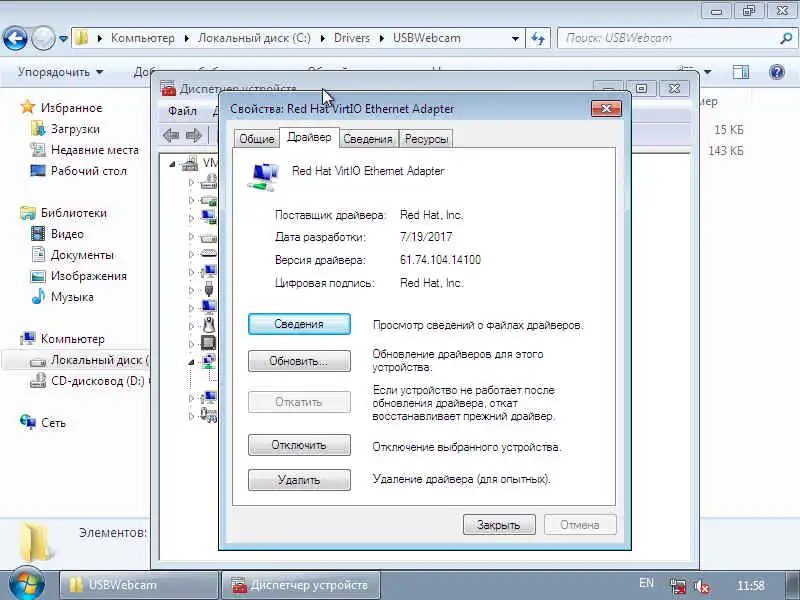Click back arrow in Device Manager toolbar
The image size is (800, 600).
[x=171, y=135]
